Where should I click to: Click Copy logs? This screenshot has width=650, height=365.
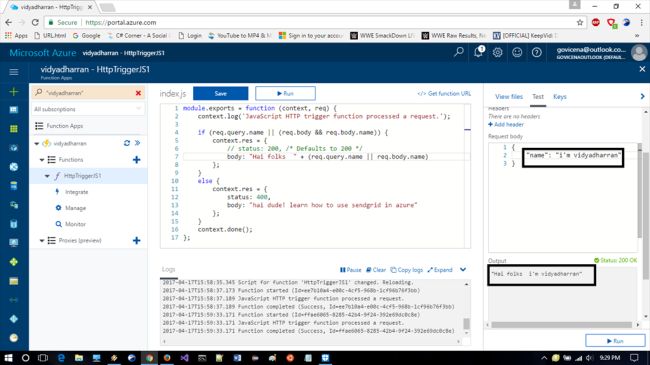click(407, 270)
